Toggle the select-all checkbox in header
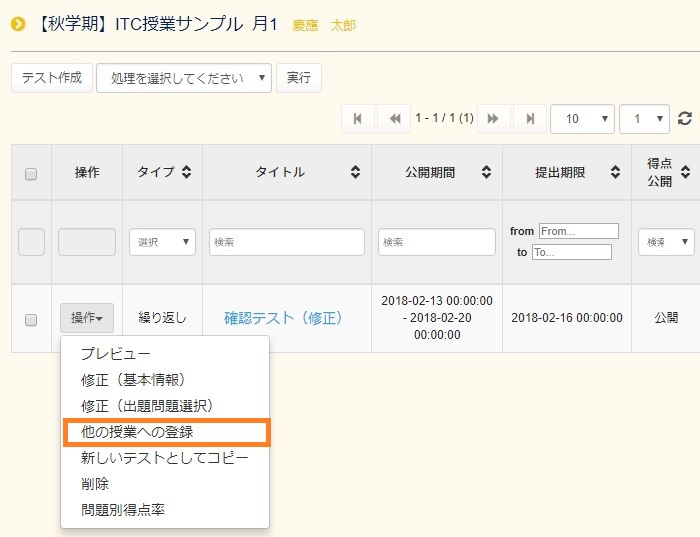 pos(31,173)
